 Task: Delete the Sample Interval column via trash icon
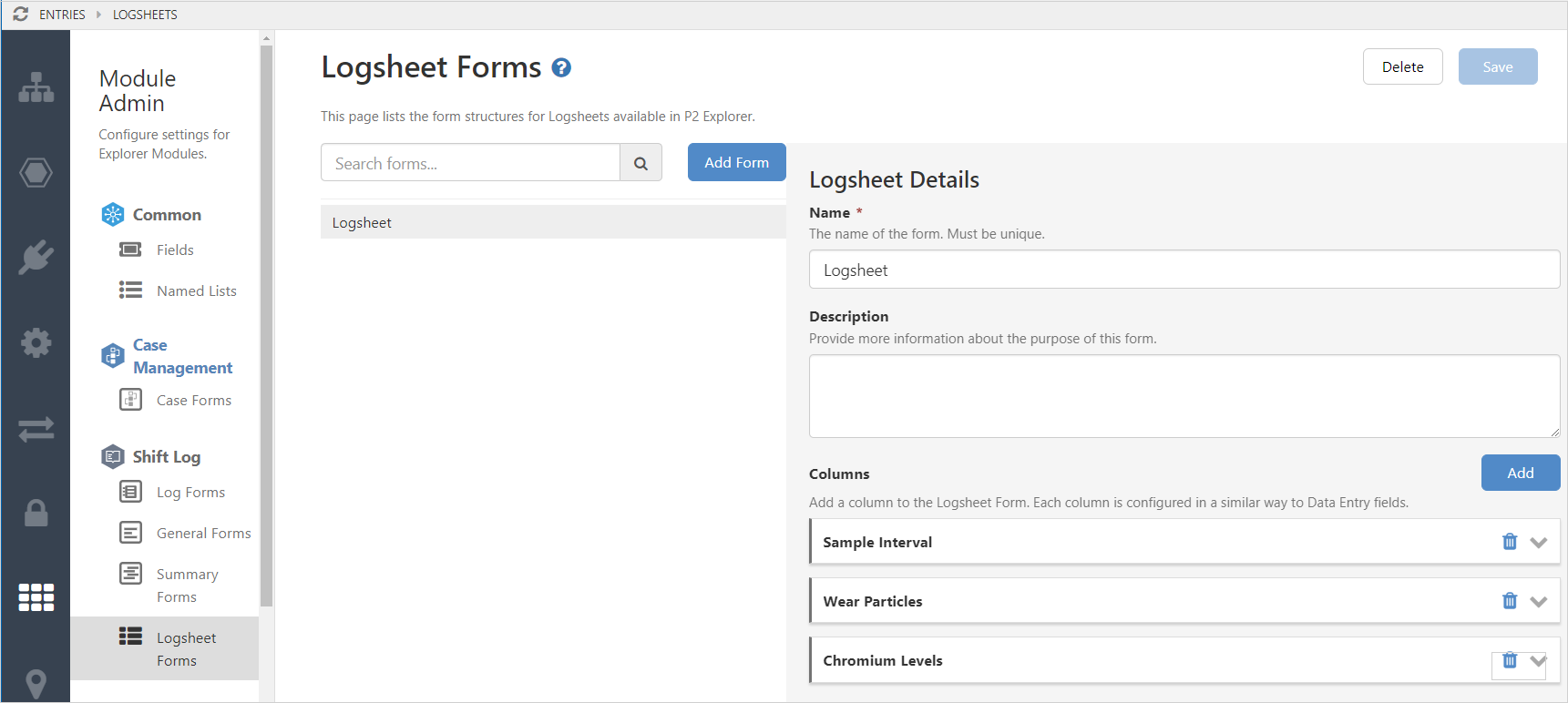[x=1510, y=542]
